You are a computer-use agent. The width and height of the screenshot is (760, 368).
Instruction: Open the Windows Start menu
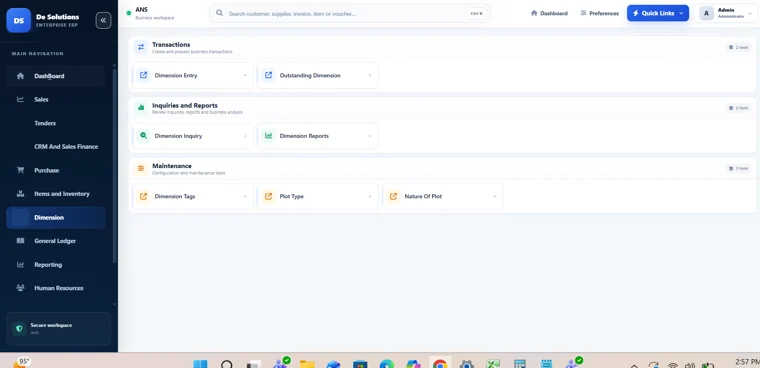(x=200, y=364)
